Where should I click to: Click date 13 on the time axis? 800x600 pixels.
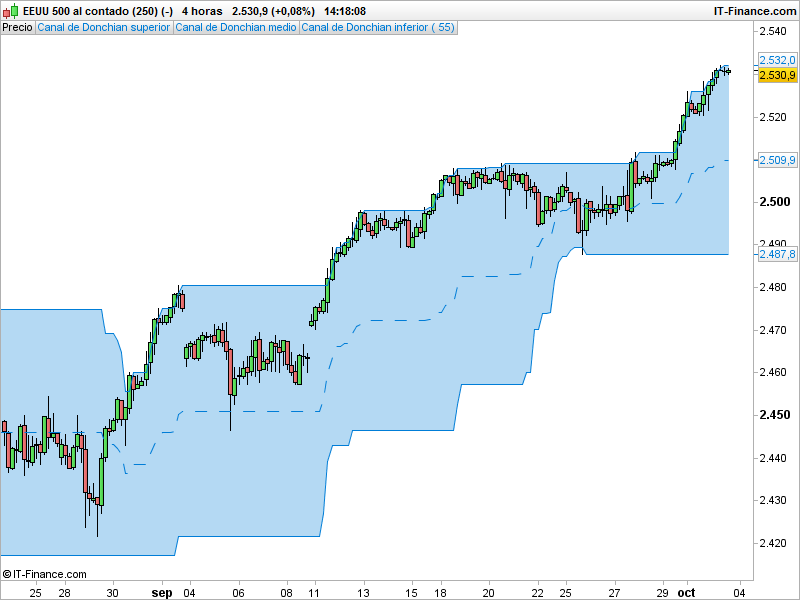click(x=363, y=593)
